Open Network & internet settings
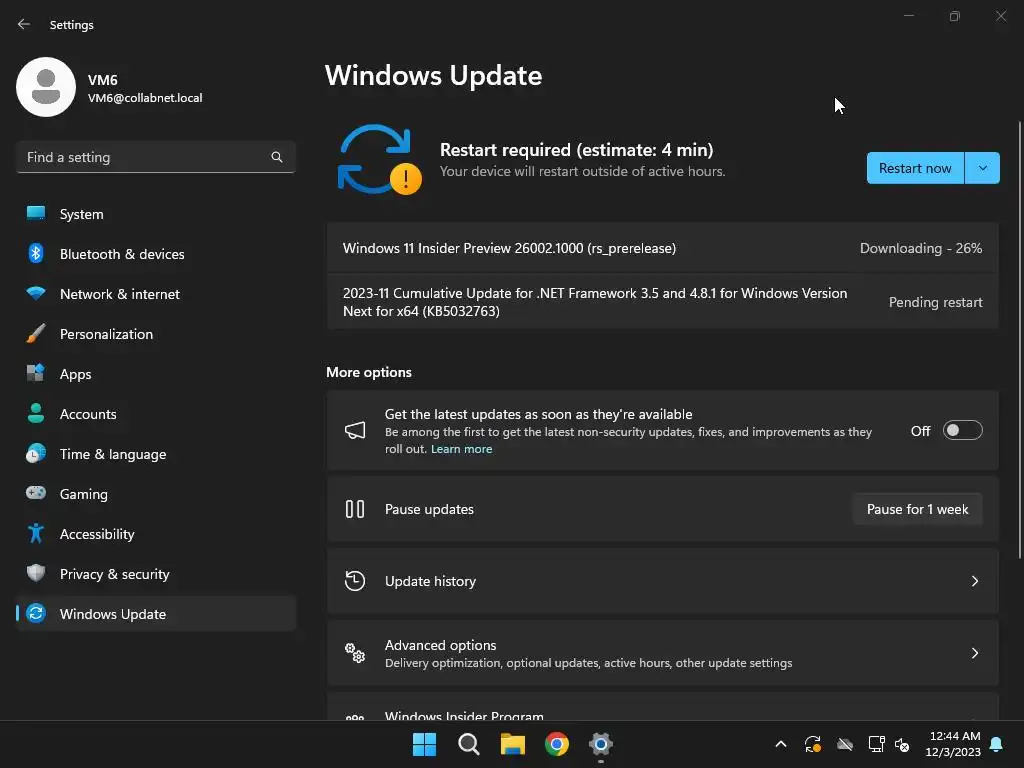Viewport: 1024px width, 768px height. coord(156,293)
